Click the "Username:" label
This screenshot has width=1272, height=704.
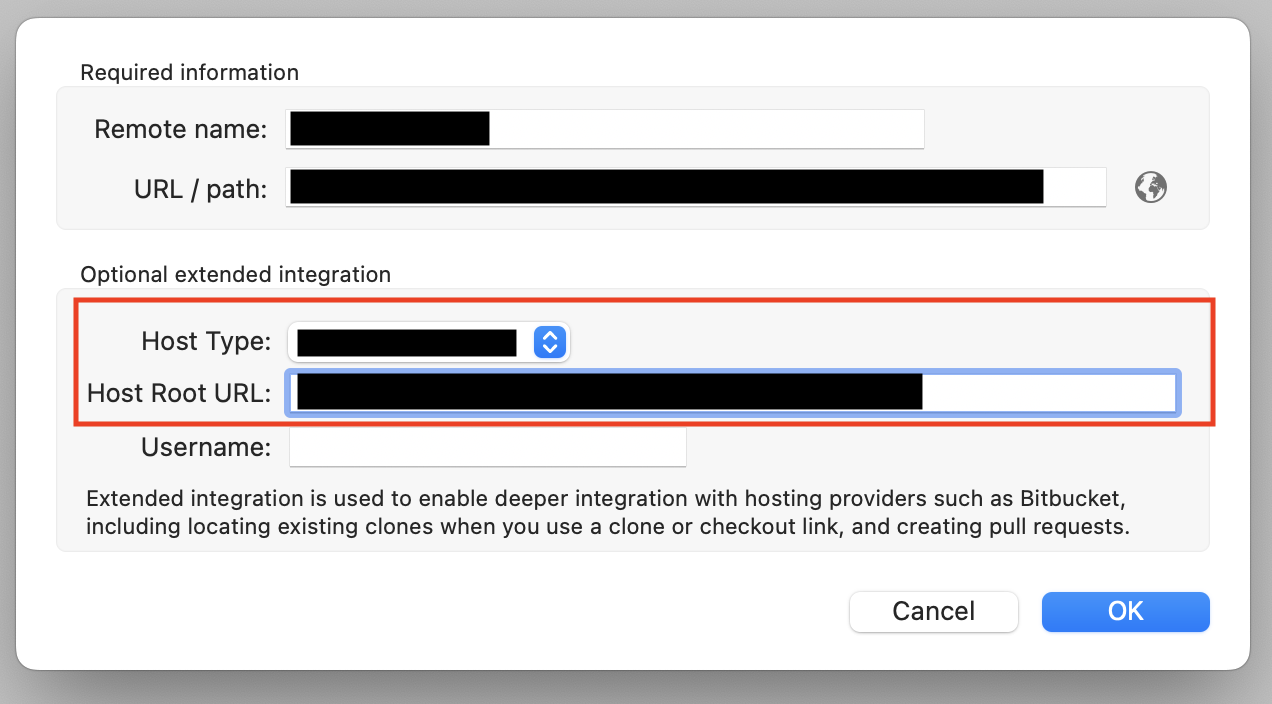(206, 447)
